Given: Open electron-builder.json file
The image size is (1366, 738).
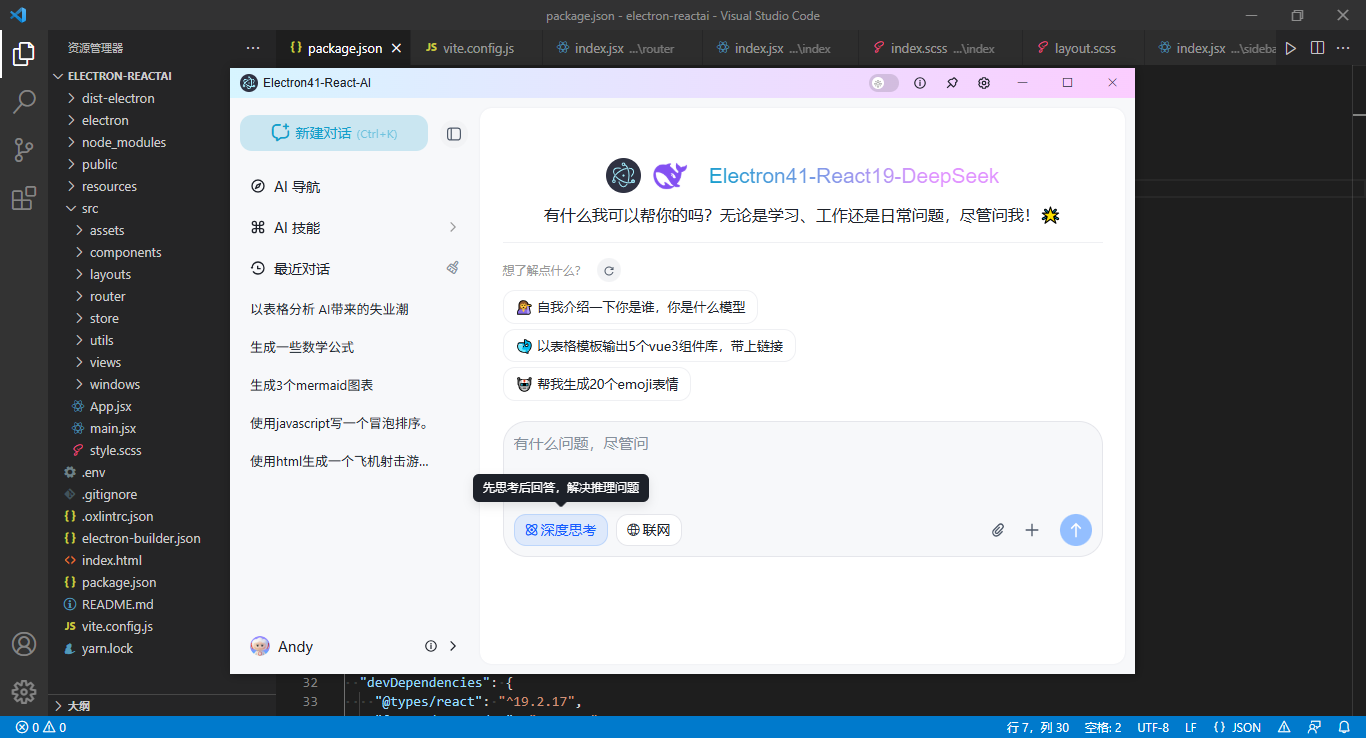Looking at the screenshot, I should tap(141, 538).
